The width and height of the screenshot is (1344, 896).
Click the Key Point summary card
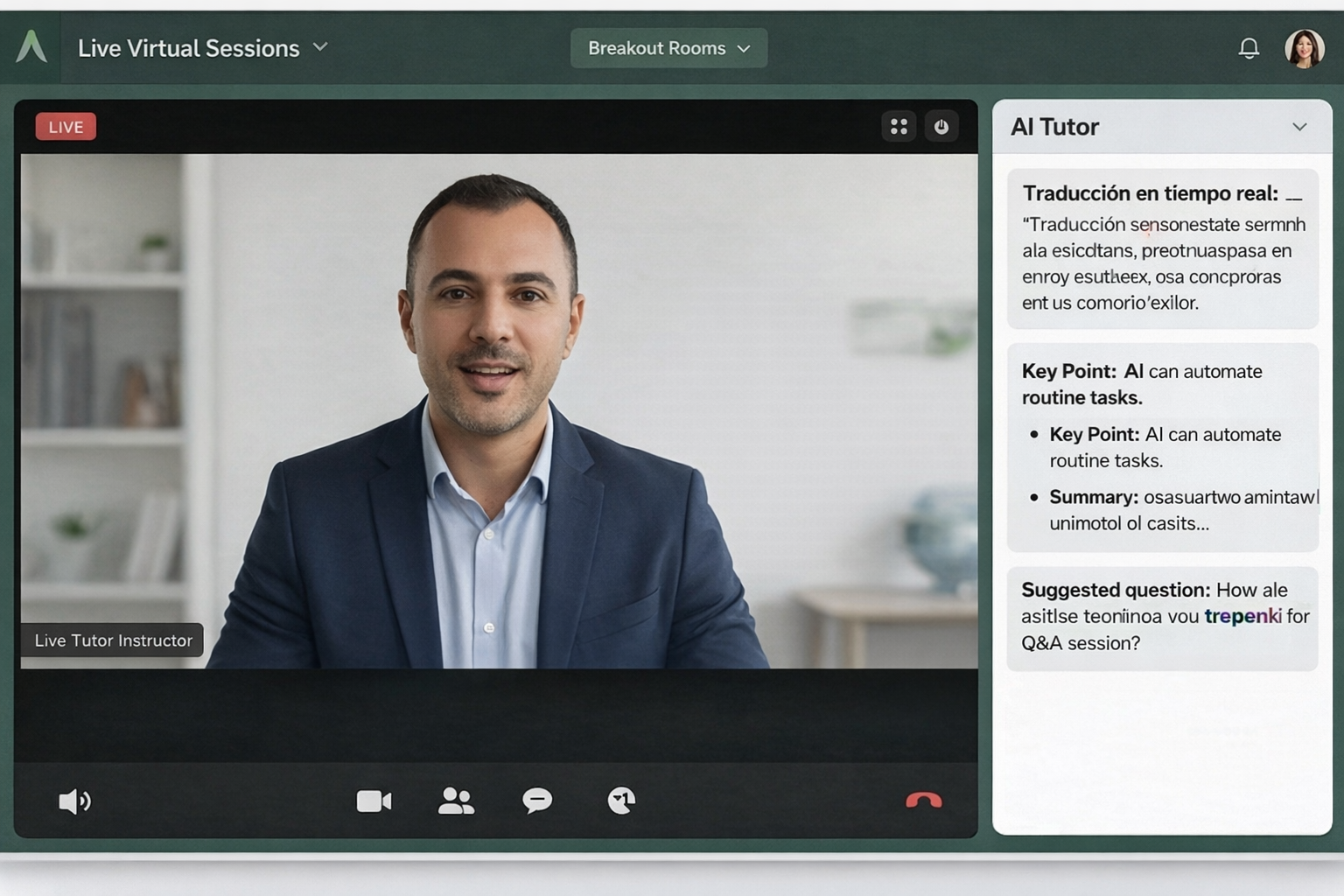pyautogui.click(x=1162, y=447)
